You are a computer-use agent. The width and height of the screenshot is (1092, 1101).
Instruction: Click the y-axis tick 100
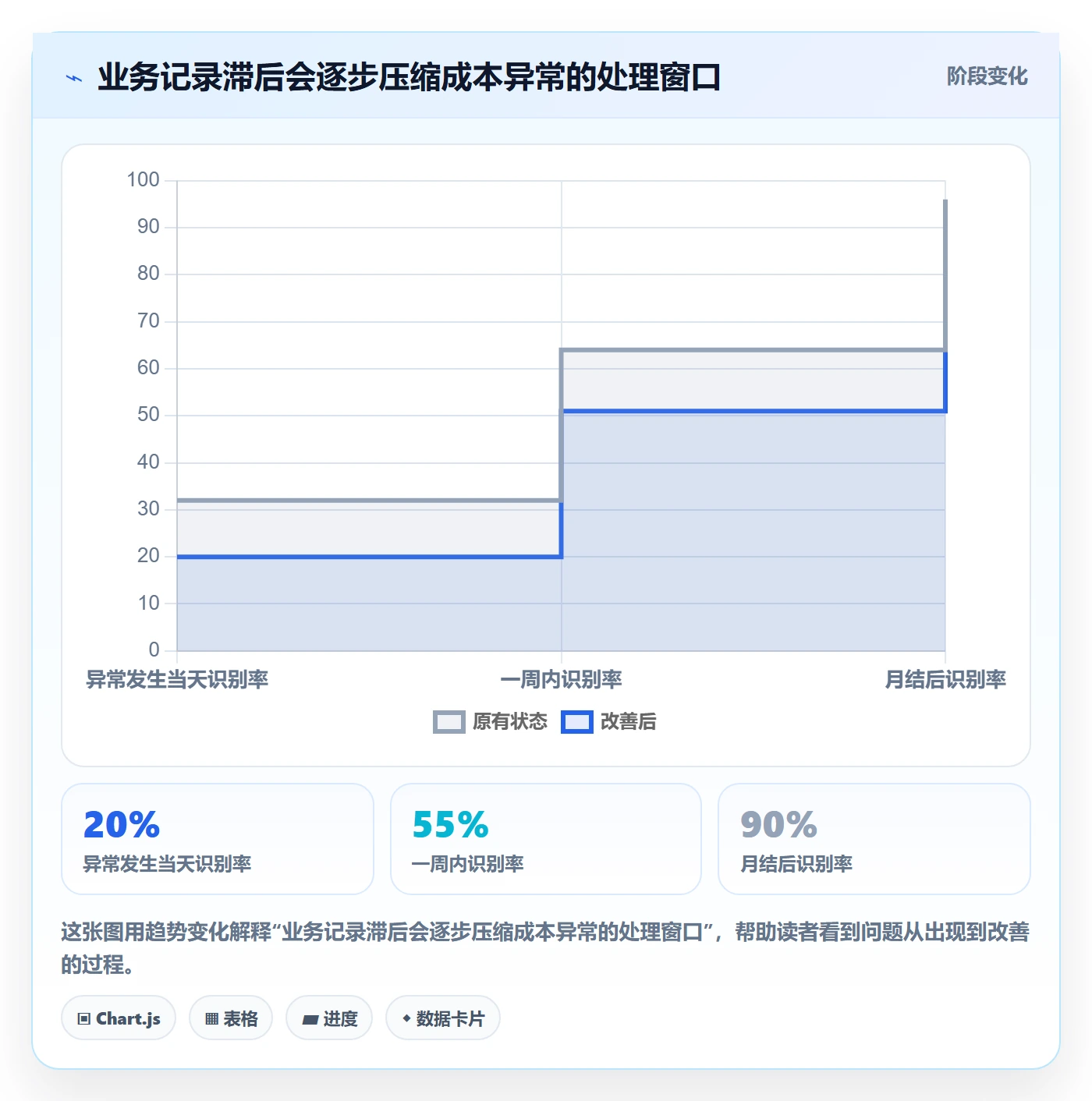pos(144,180)
